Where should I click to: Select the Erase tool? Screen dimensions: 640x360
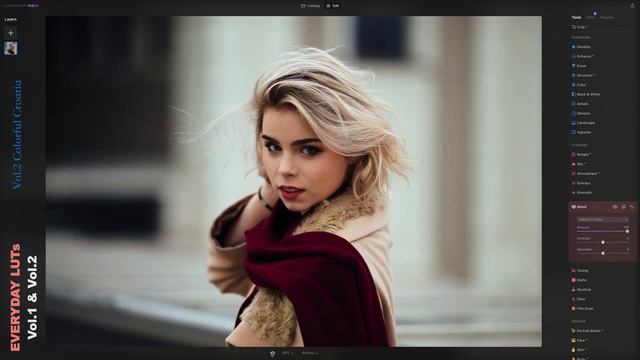tap(579, 66)
